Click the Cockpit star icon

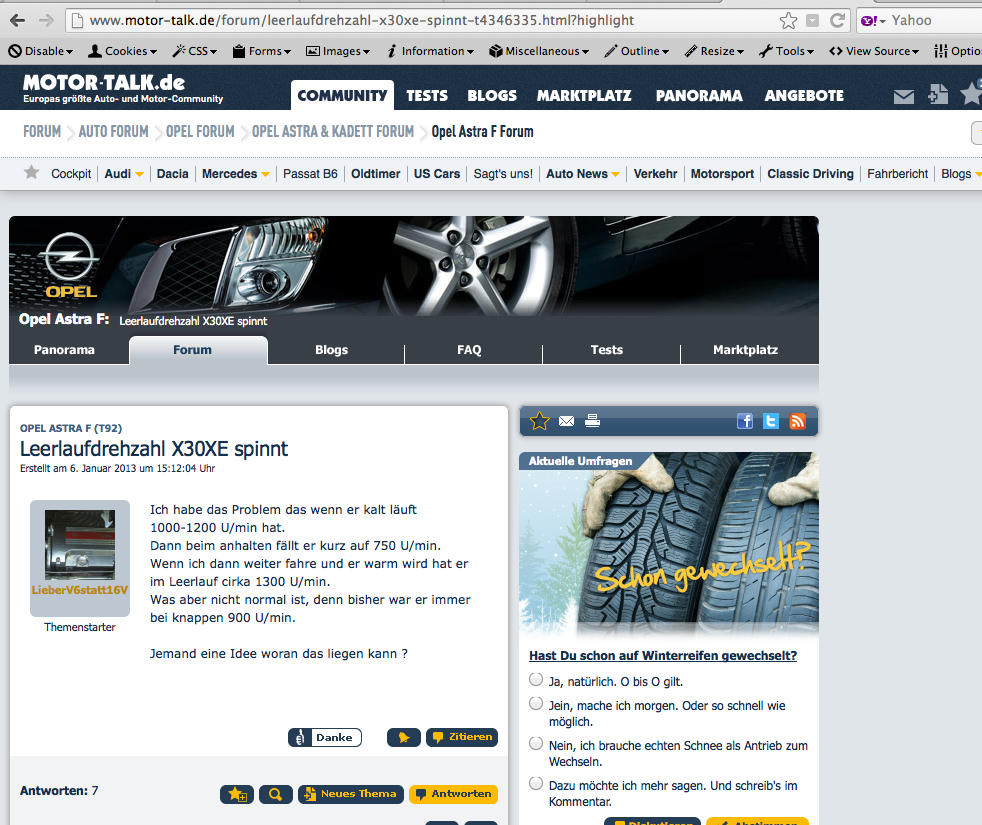pyautogui.click(x=31, y=172)
